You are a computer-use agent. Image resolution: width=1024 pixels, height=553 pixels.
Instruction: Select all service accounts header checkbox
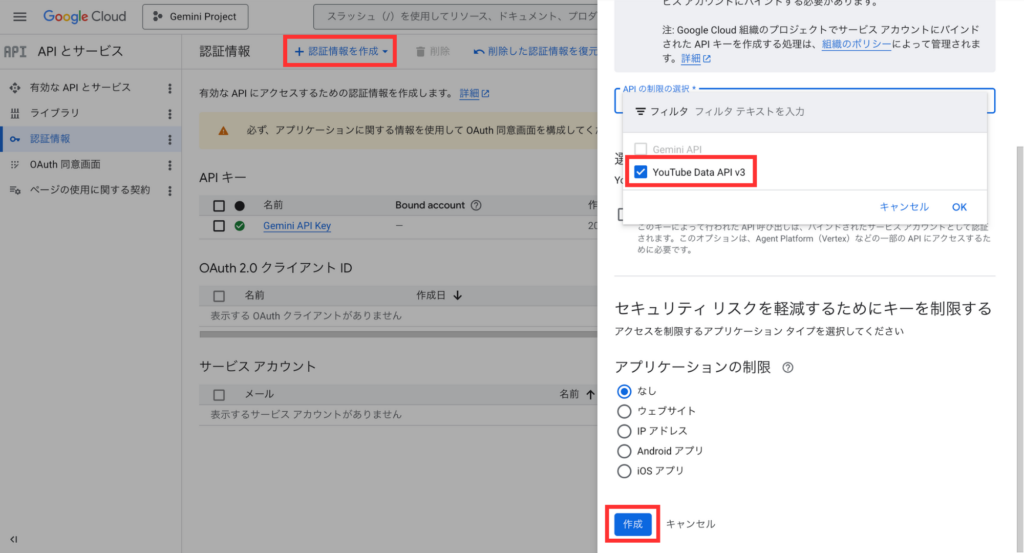pyautogui.click(x=219, y=395)
